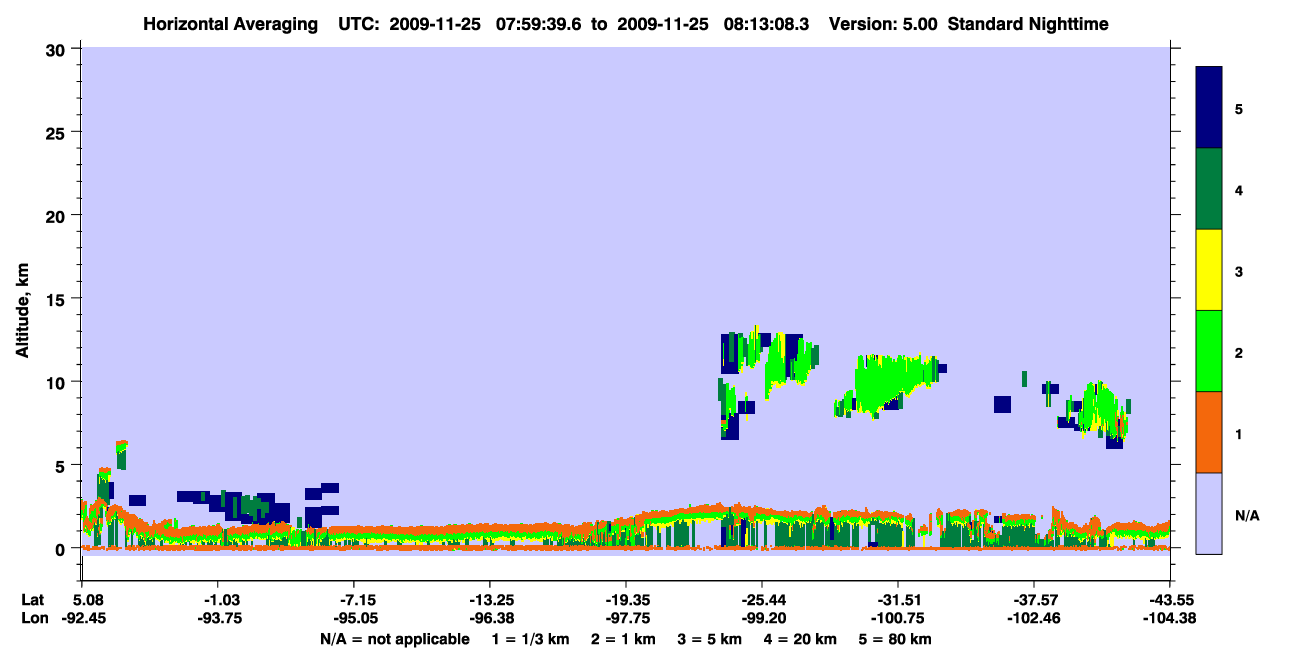Click latitude value -19.35
The width and height of the screenshot is (1300, 667).
[625, 600]
